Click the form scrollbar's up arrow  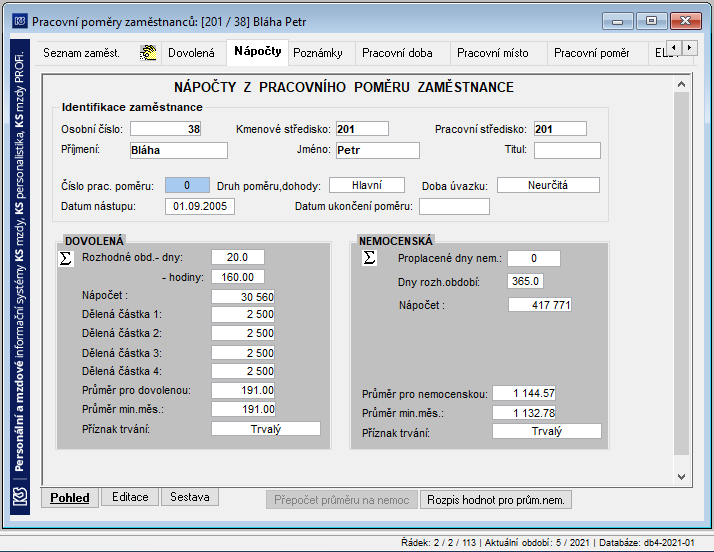pyautogui.click(x=681, y=84)
